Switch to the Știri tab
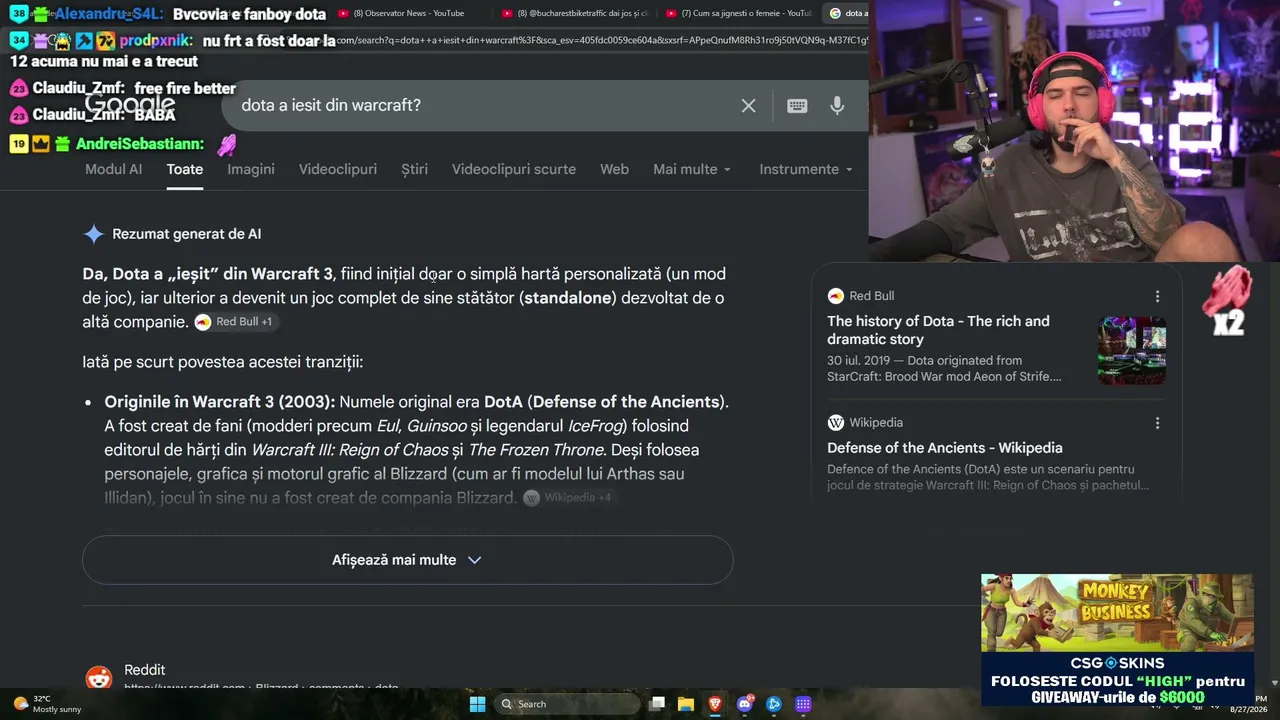 (x=414, y=170)
